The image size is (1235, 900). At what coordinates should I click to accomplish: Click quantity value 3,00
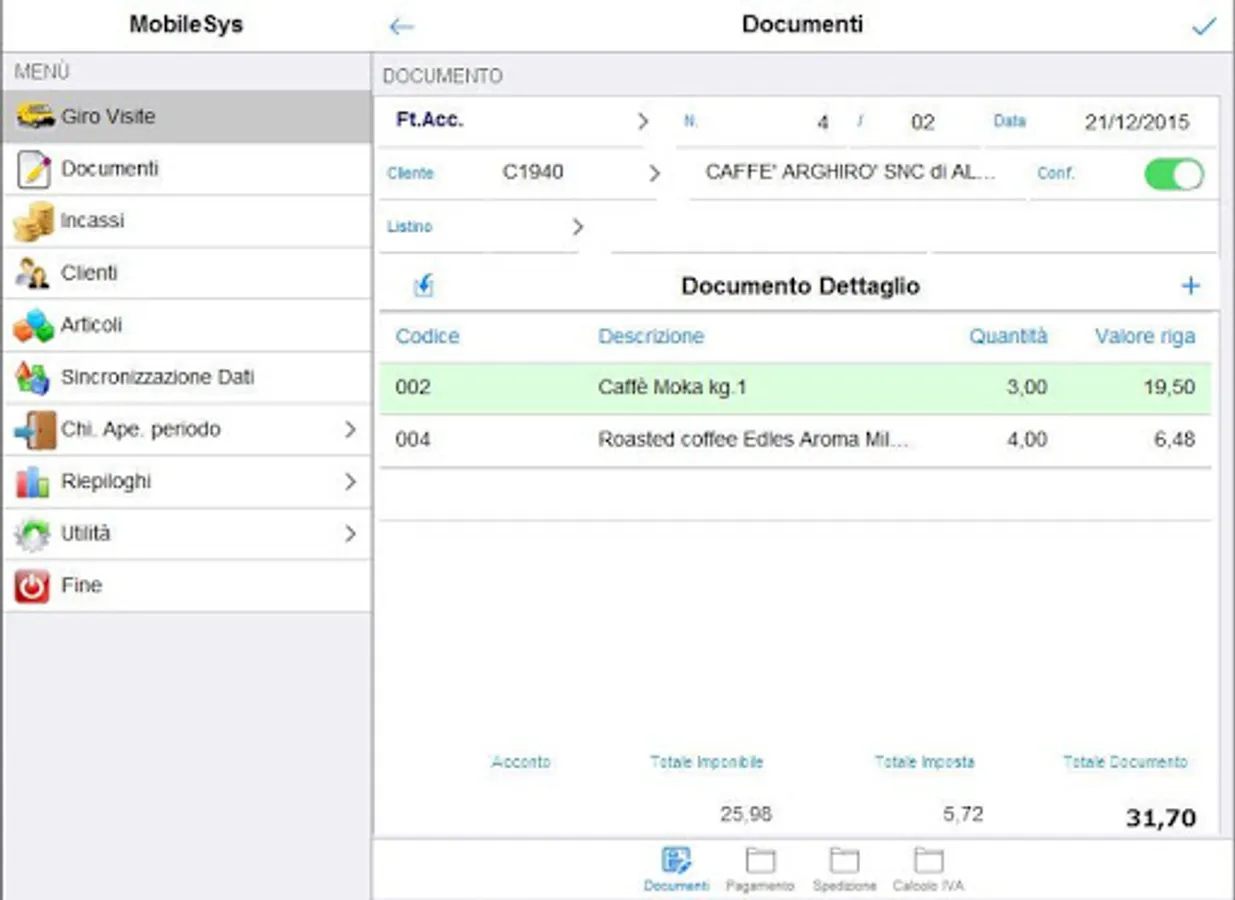[1026, 388]
